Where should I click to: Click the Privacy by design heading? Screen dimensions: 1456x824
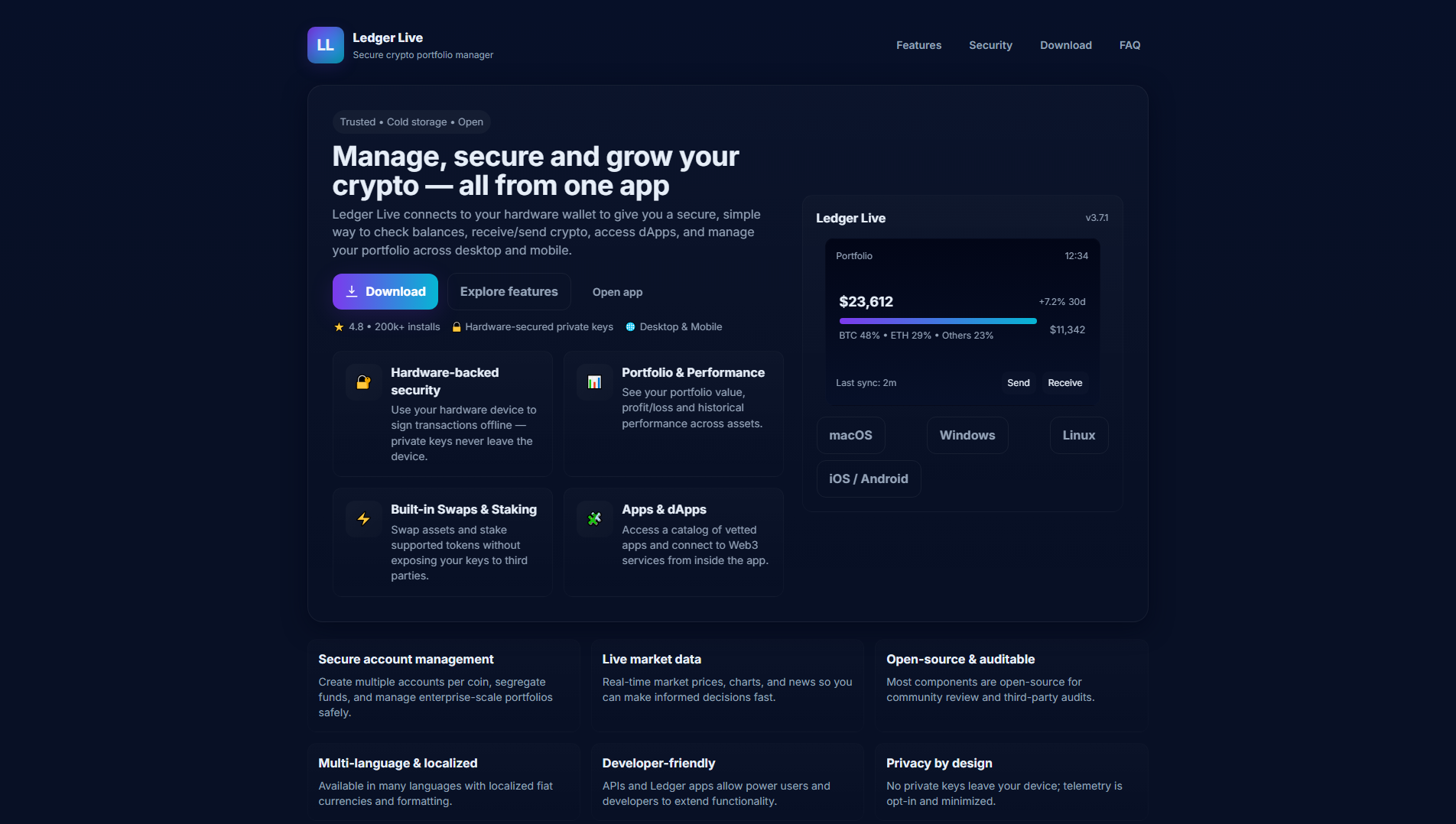click(939, 764)
